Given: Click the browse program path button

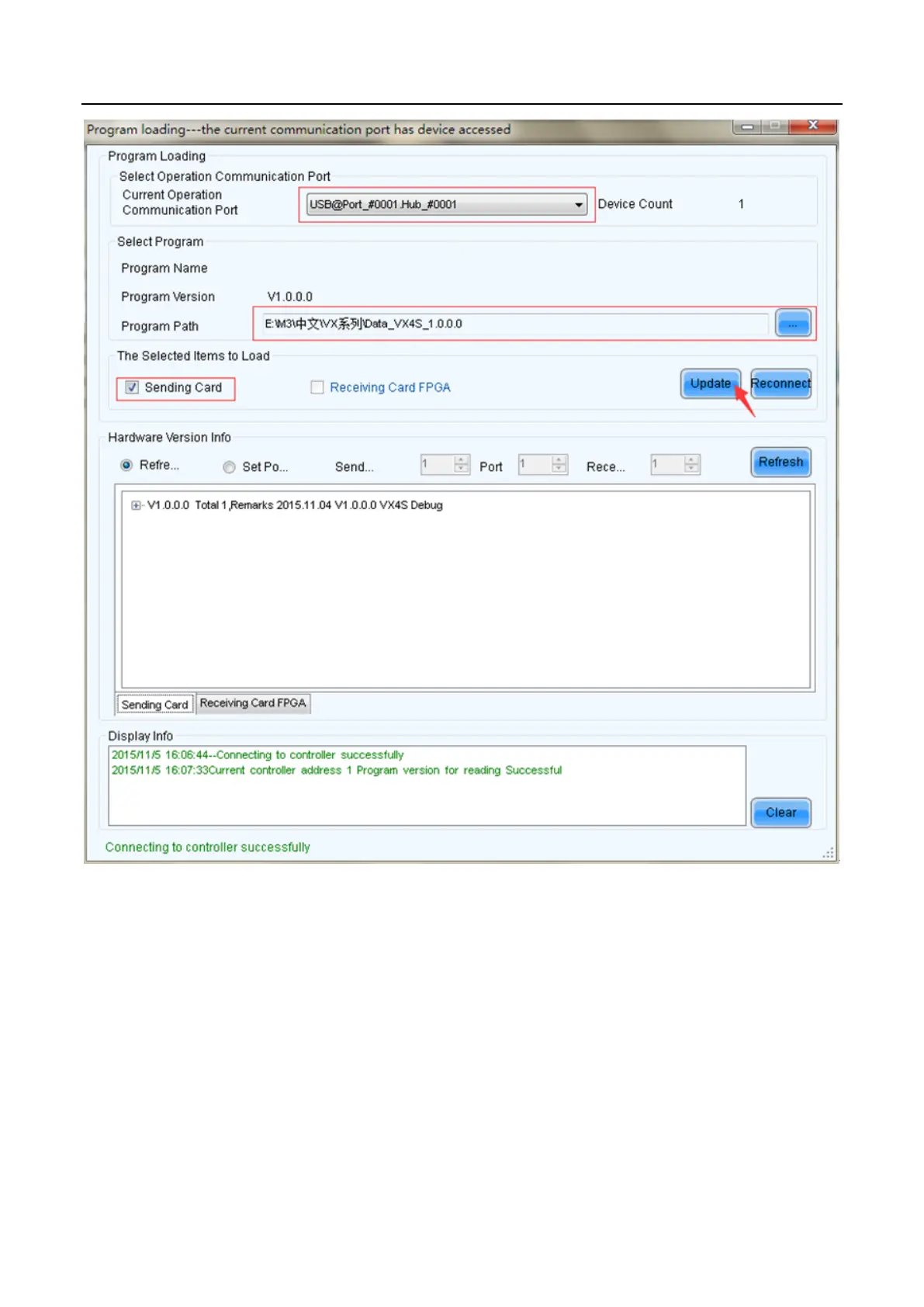Looking at the screenshot, I should click(x=793, y=324).
